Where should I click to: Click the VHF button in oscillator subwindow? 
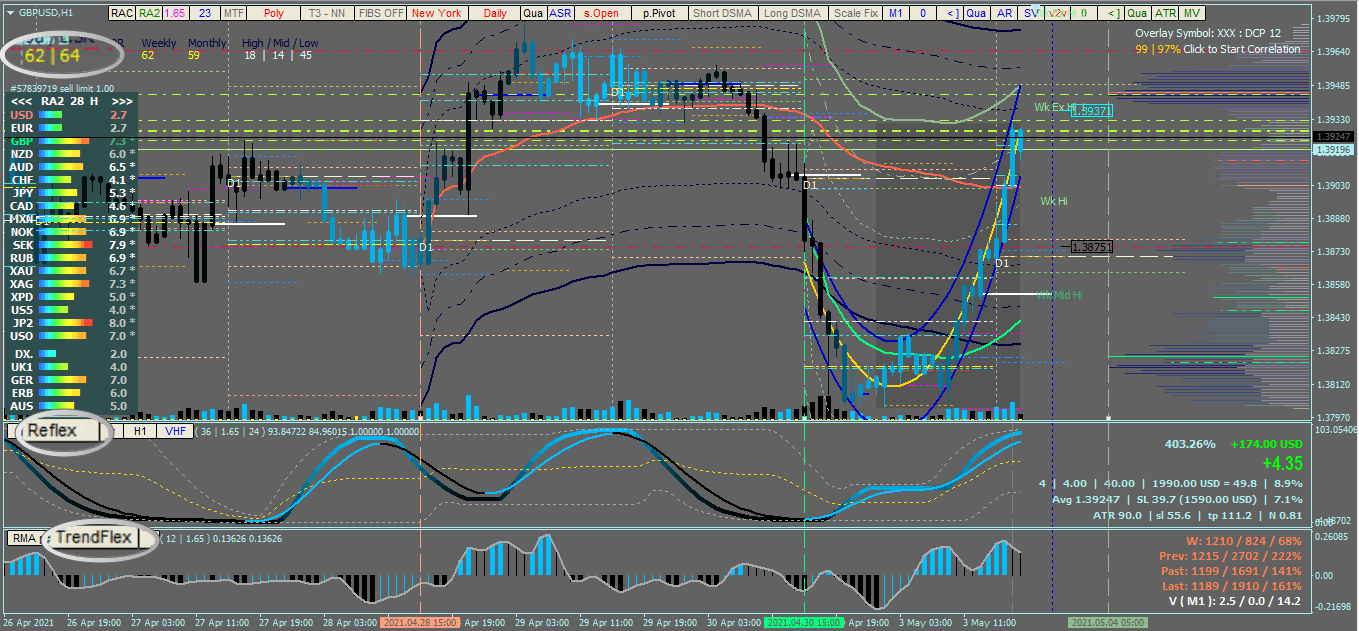pyautogui.click(x=175, y=431)
